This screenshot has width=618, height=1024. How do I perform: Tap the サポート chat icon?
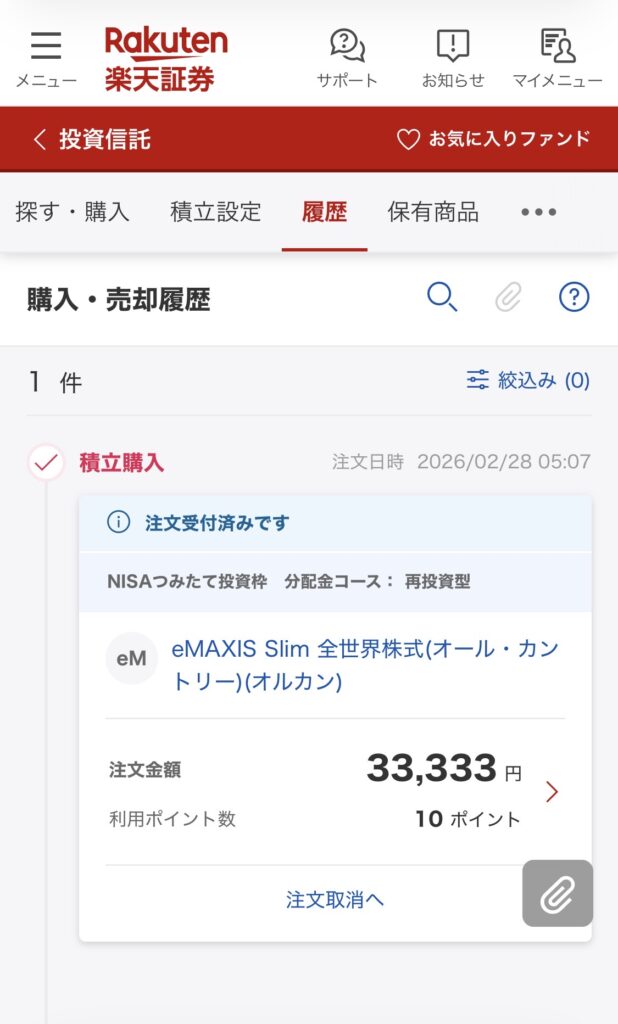pyautogui.click(x=347, y=47)
